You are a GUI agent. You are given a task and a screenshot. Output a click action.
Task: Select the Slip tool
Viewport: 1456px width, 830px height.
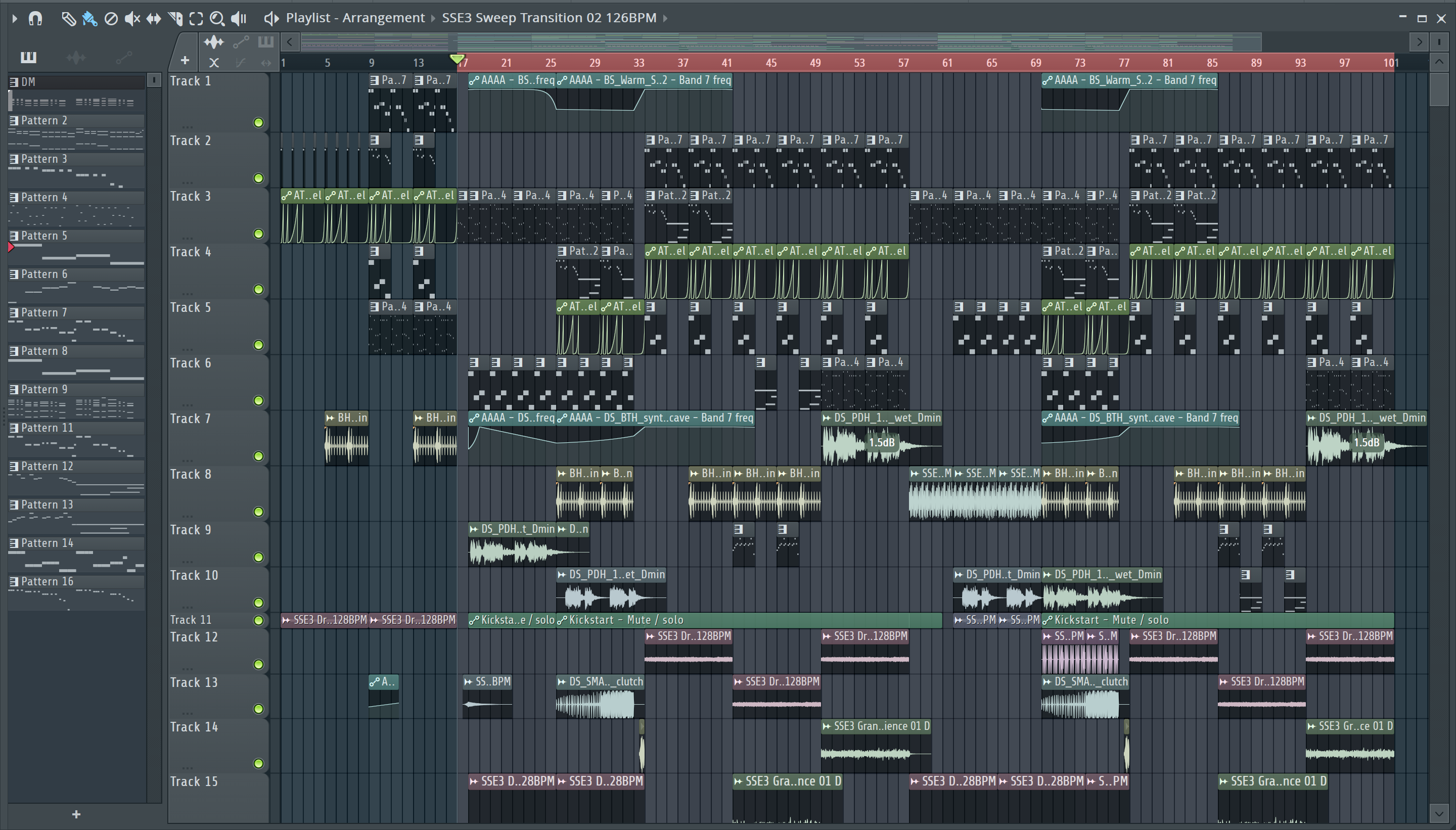click(x=153, y=19)
